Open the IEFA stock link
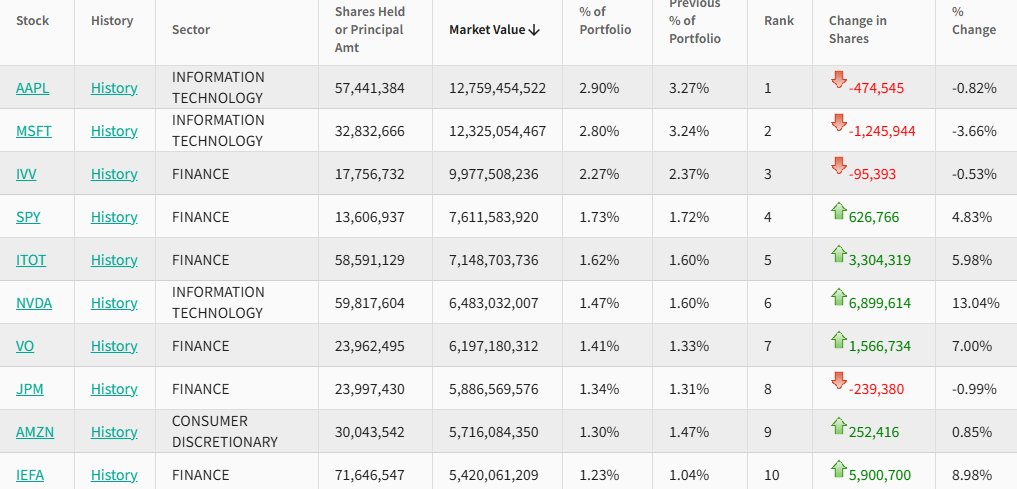 pyautogui.click(x=32, y=475)
